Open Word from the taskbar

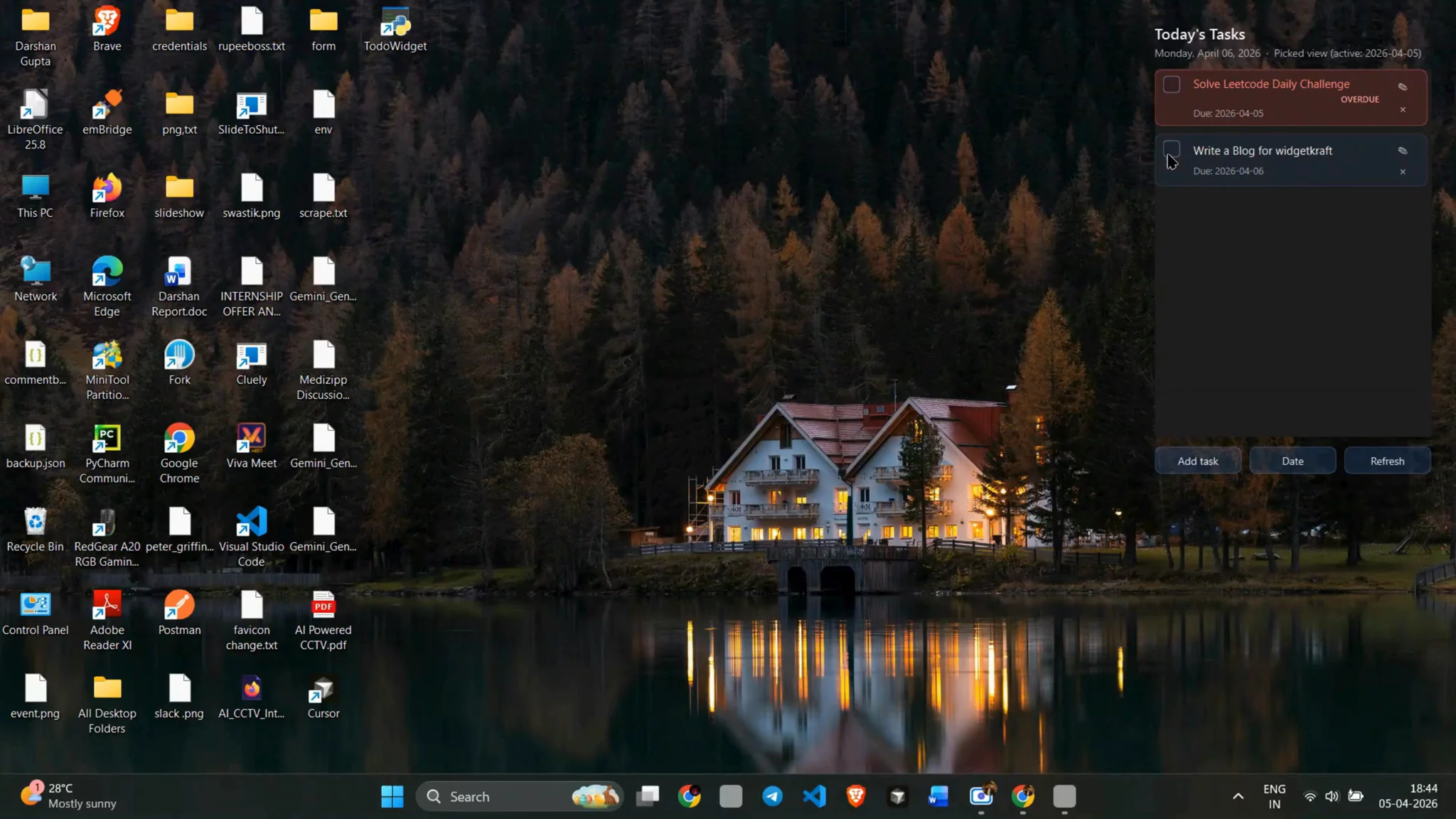click(939, 796)
